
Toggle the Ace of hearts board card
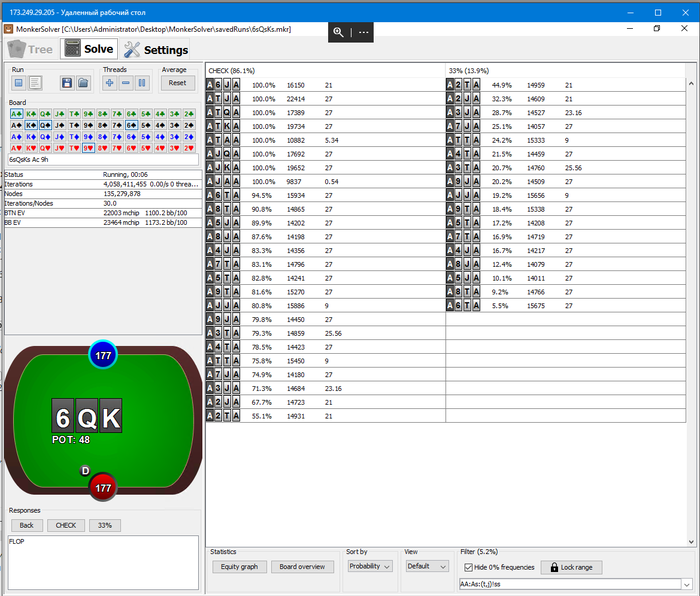pyautogui.click(x=17, y=148)
